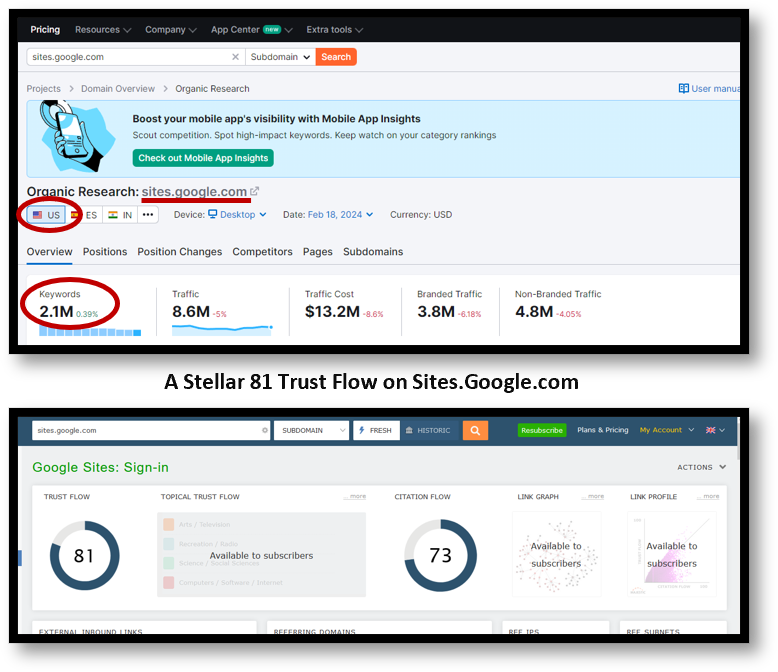Click the Keywords 2.1M metric
The height and width of the screenshot is (672, 778).
57,312
